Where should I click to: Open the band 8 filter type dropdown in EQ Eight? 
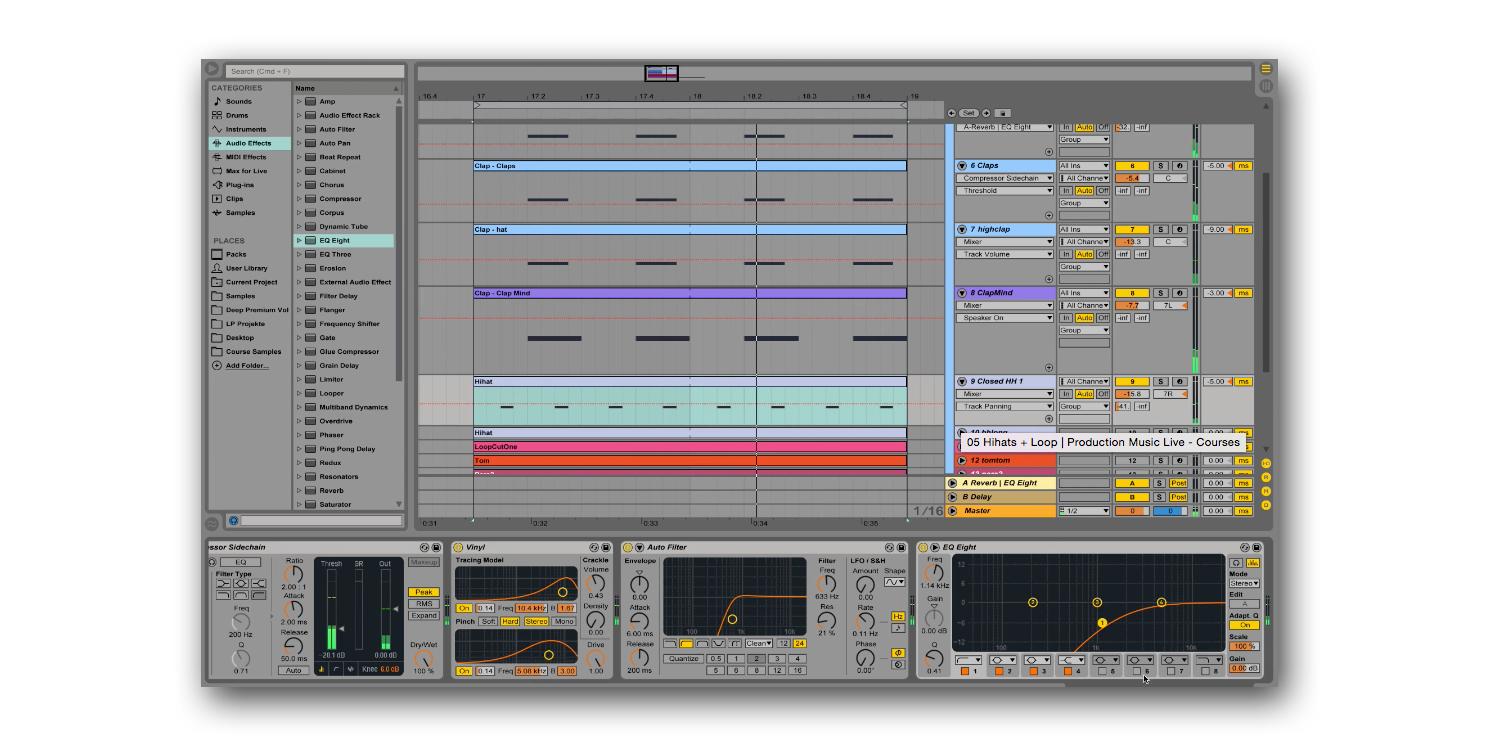[x=1209, y=660]
